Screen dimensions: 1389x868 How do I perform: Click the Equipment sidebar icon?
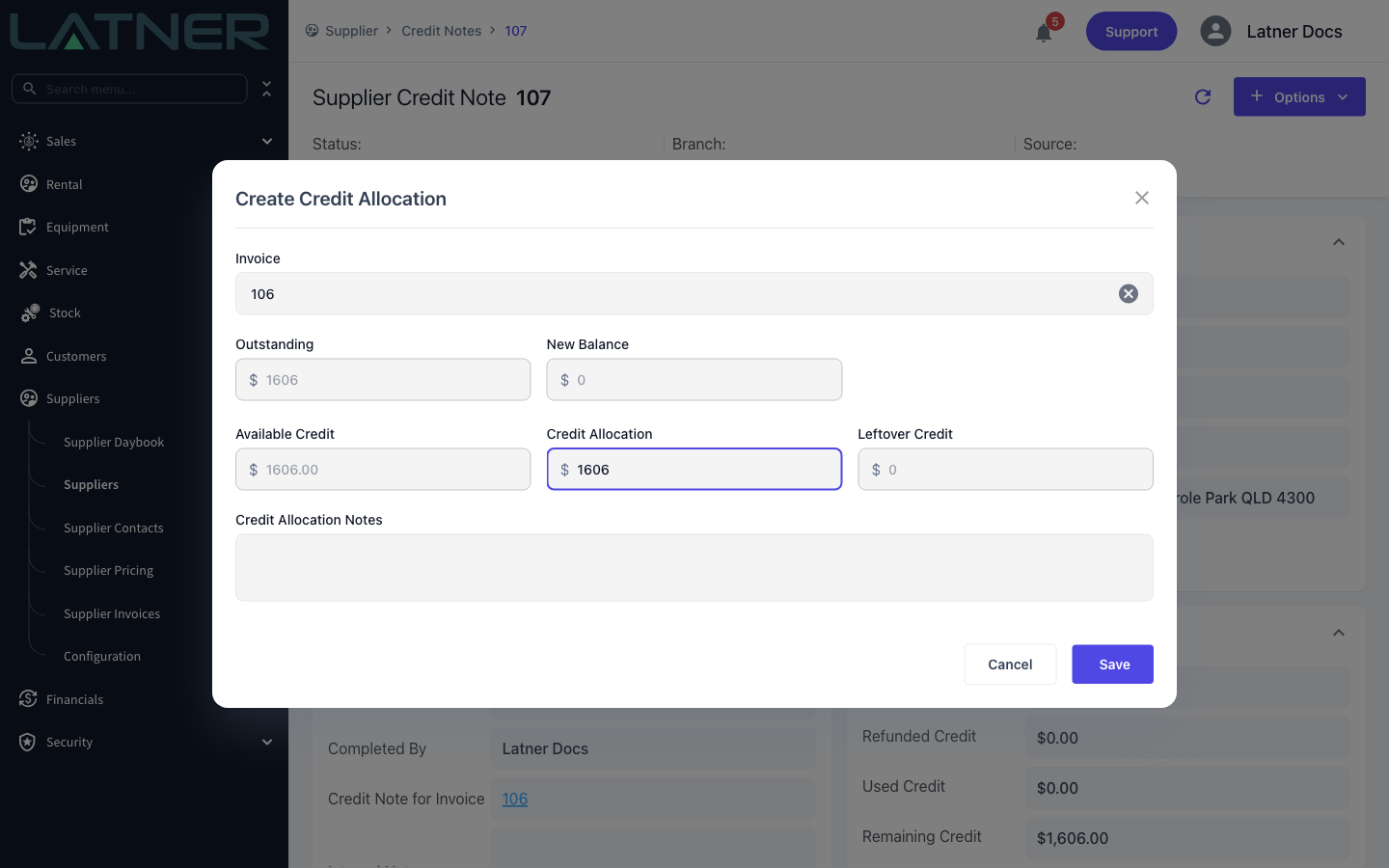tap(28, 227)
